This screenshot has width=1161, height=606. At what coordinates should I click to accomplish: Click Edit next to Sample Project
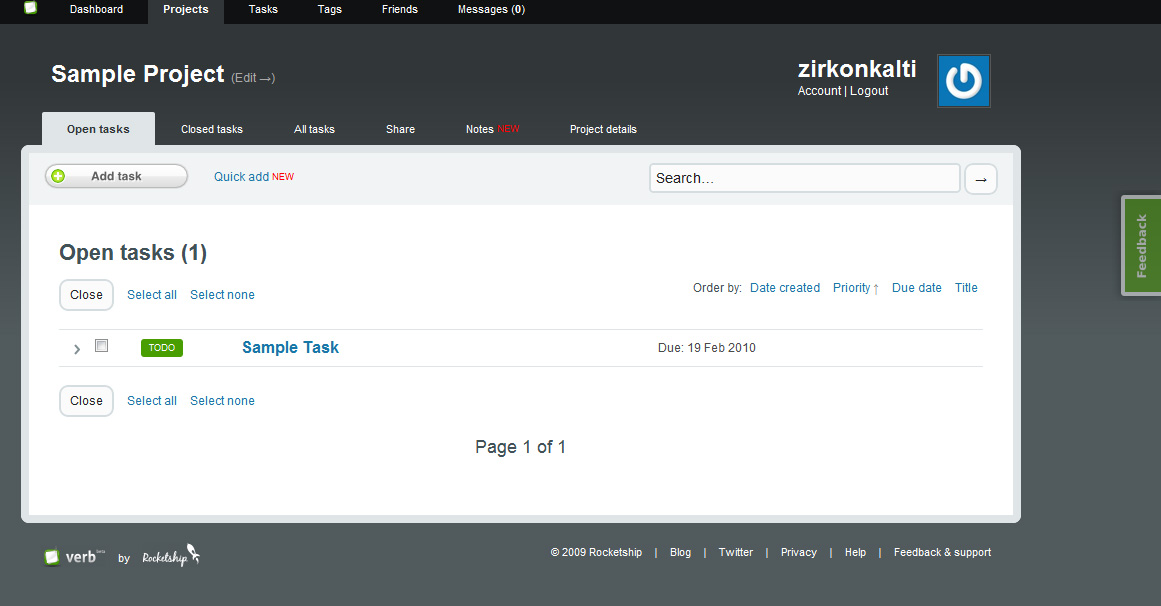point(252,78)
